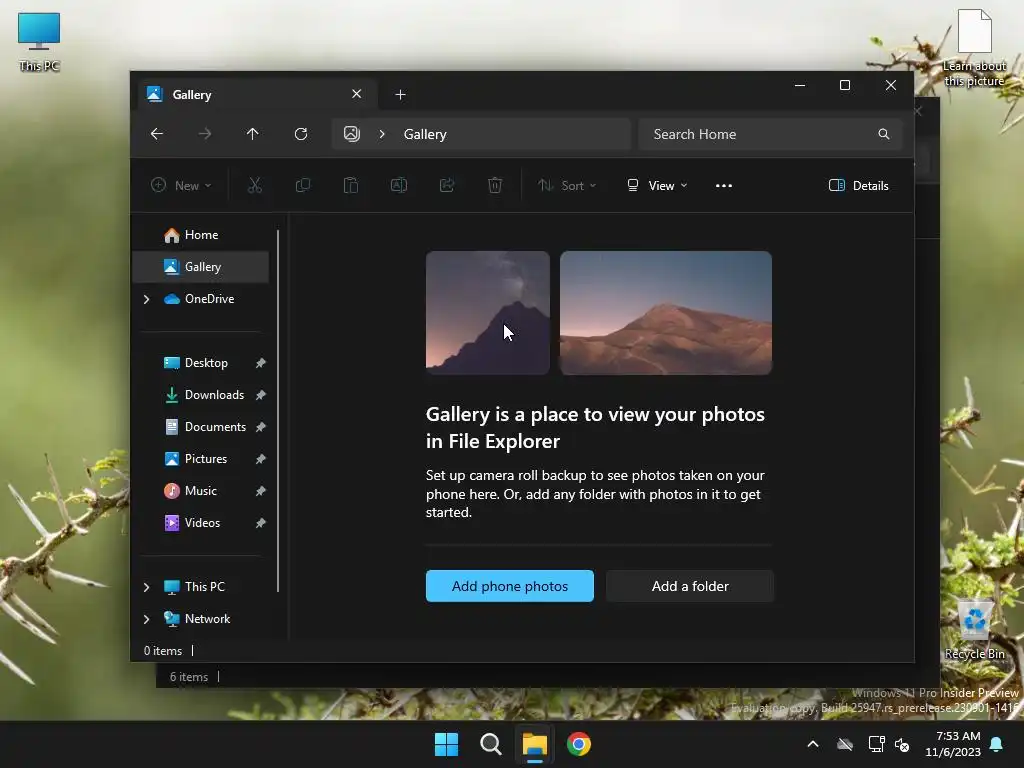1024x768 pixels.
Task: Close the Gallery tab
Action: coord(357,94)
